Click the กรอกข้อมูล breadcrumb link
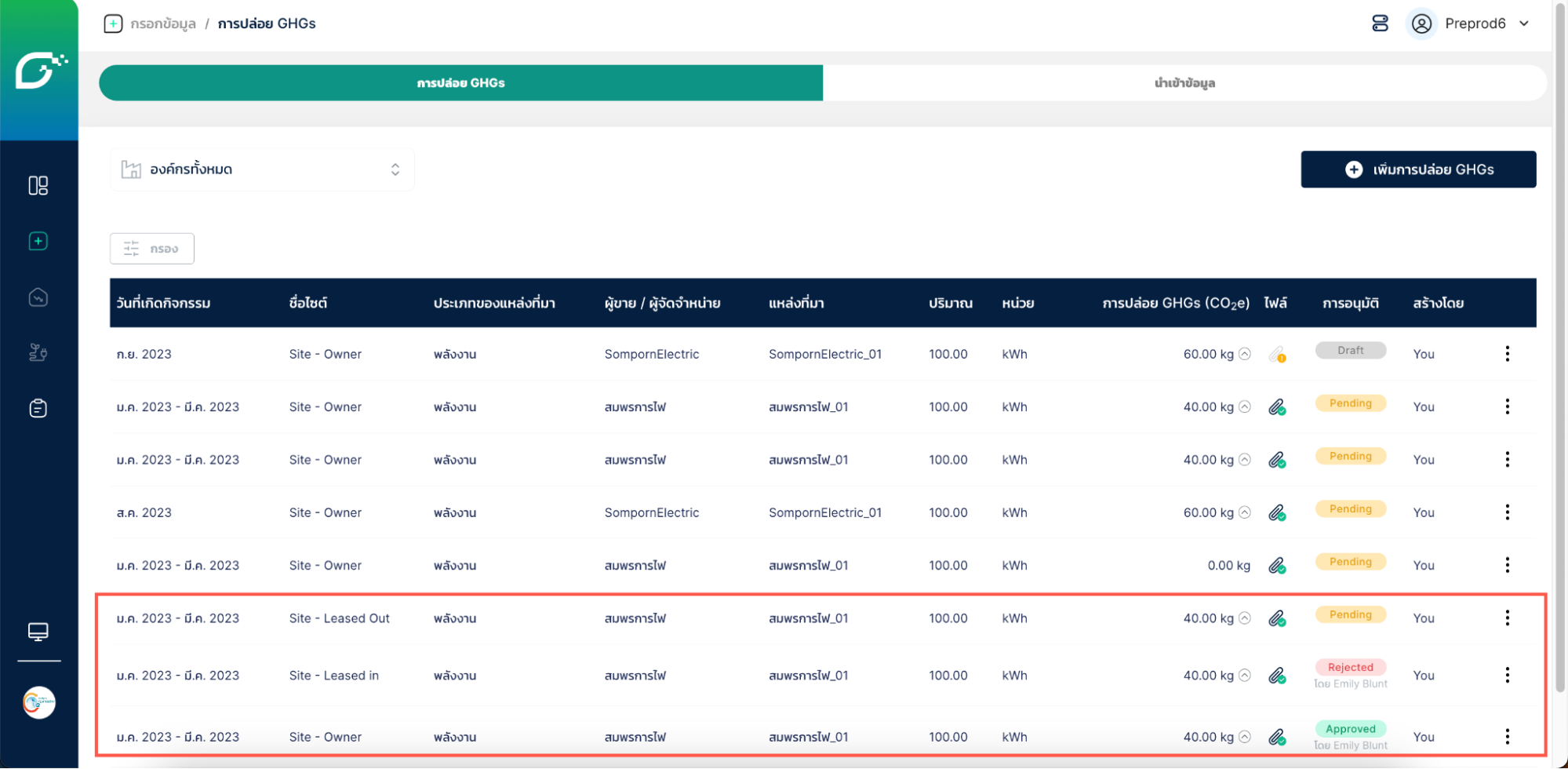 click(x=163, y=24)
